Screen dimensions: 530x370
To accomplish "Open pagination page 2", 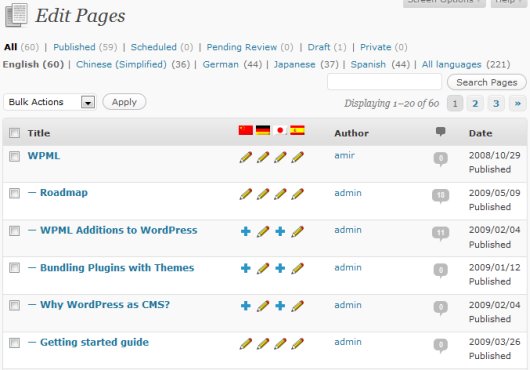I will [x=475, y=103].
